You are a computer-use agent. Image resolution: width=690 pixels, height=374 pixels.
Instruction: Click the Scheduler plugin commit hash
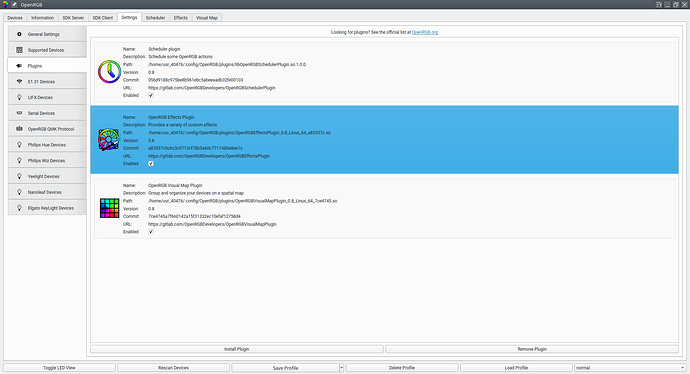pos(196,80)
